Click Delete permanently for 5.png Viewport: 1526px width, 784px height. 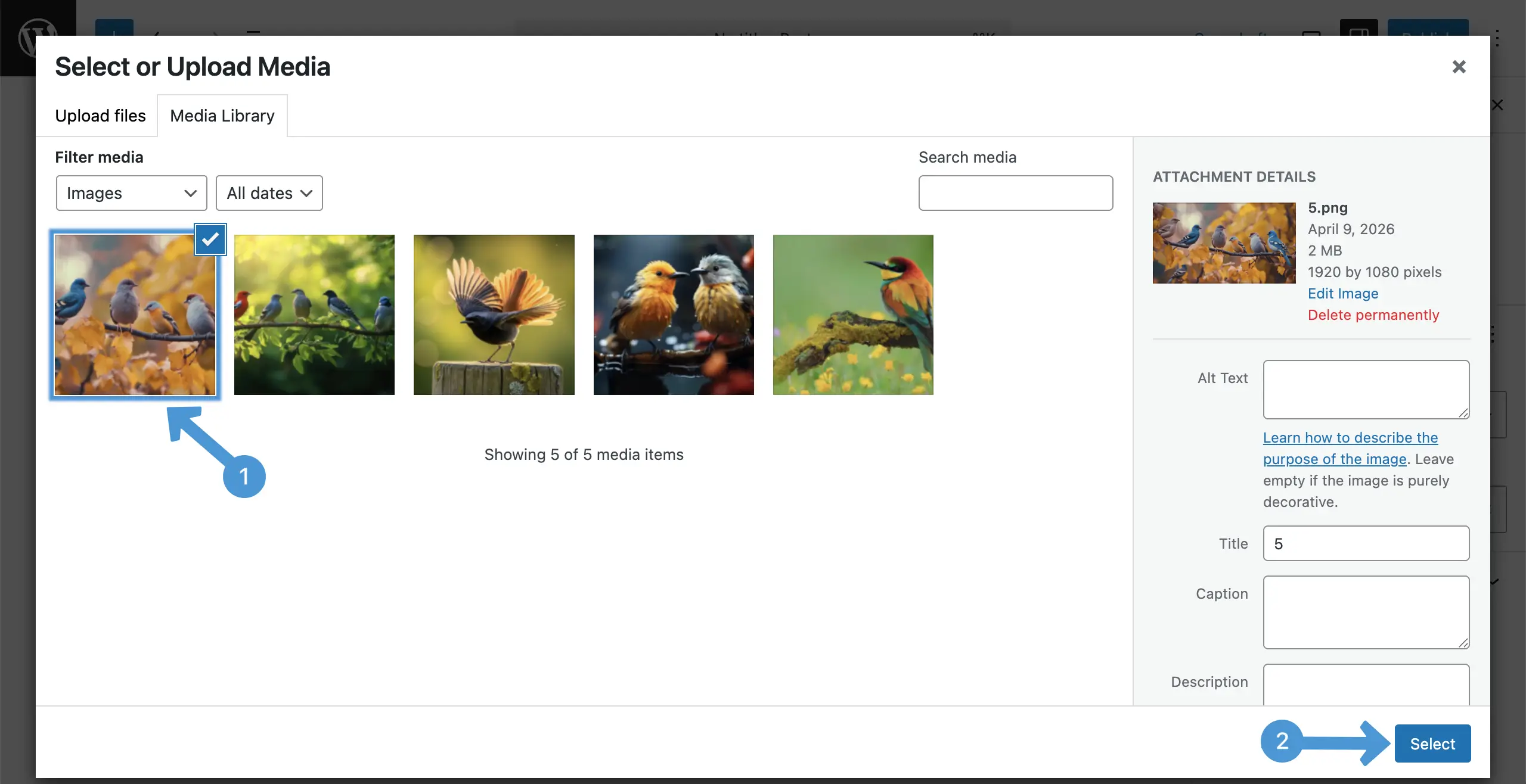(1373, 315)
